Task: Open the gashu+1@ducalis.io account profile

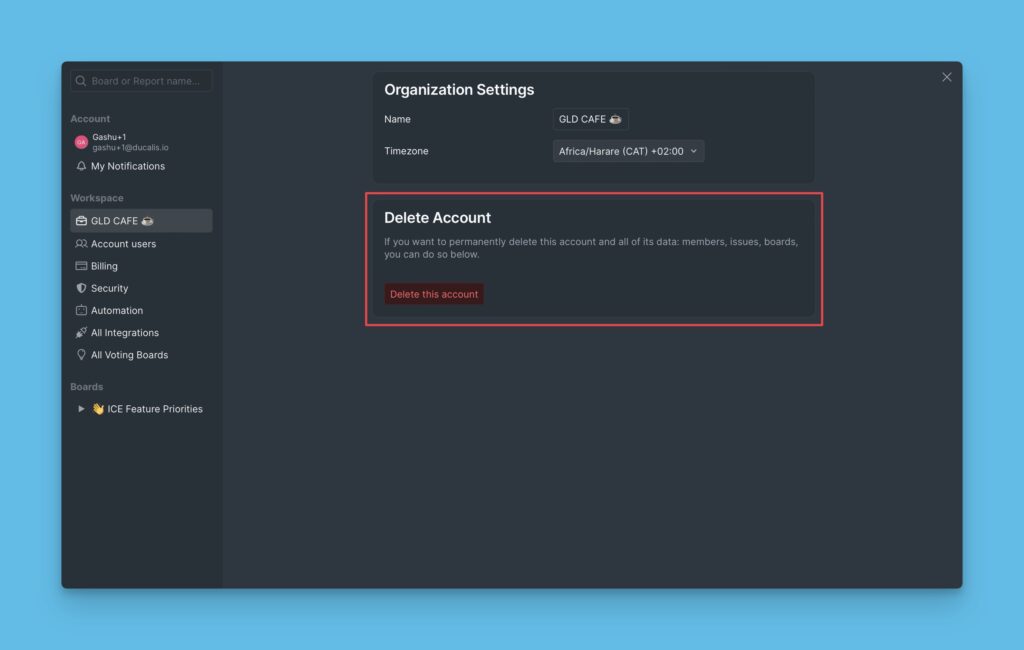Action: coord(130,147)
